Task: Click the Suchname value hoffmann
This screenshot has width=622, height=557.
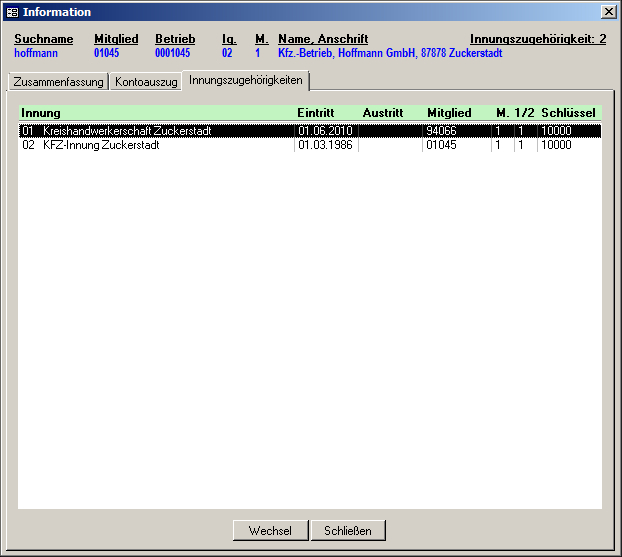Action: [37, 53]
